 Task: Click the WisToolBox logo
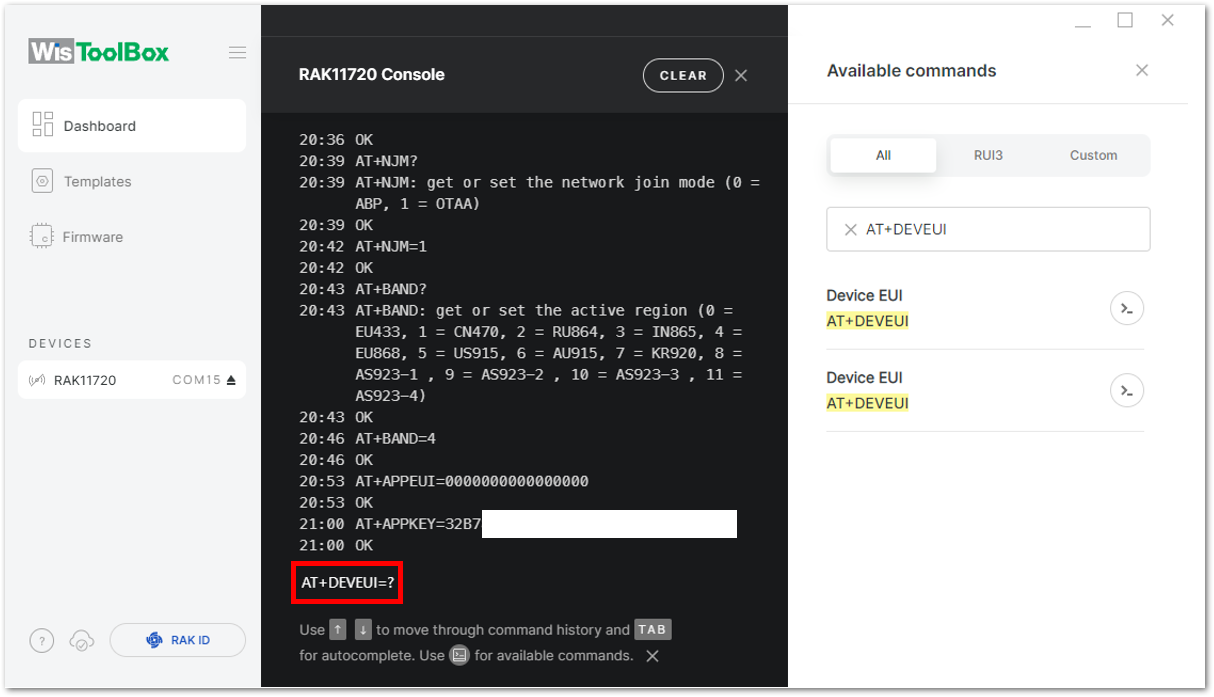coord(99,51)
